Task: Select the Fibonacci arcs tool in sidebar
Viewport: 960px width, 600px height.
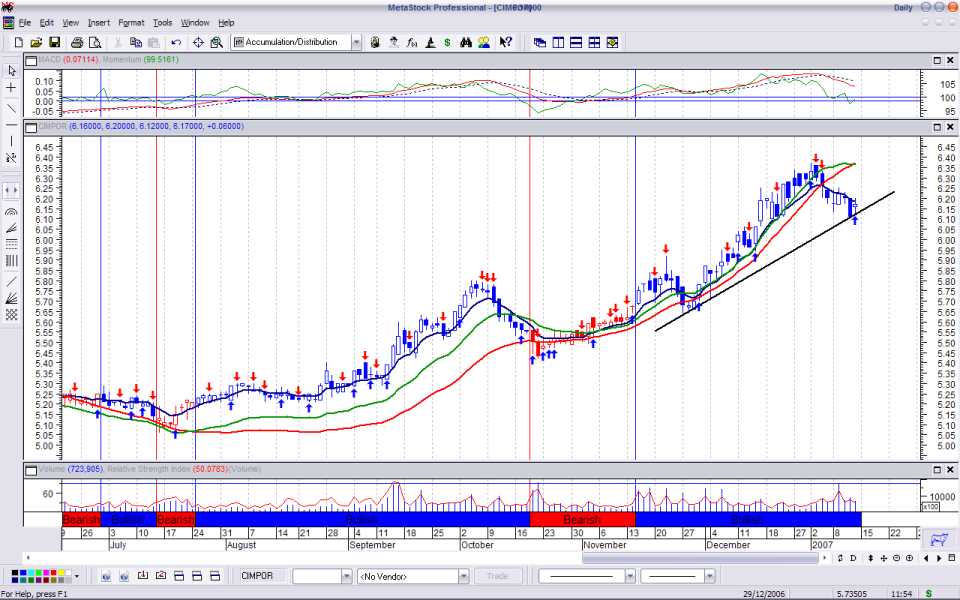Action: pos(11,211)
